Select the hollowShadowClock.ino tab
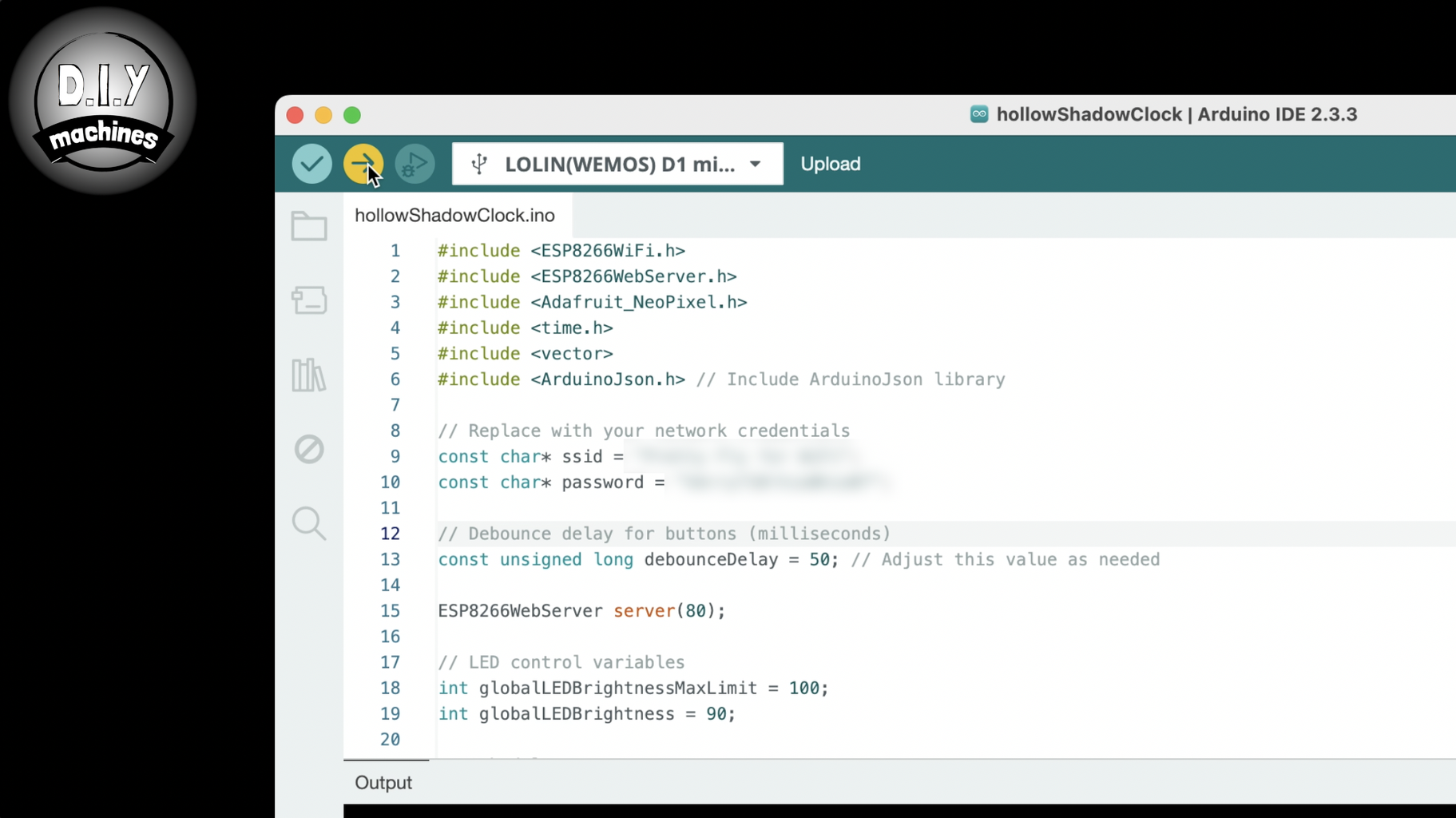Image resolution: width=1456 pixels, height=818 pixels. click(454, 215)
